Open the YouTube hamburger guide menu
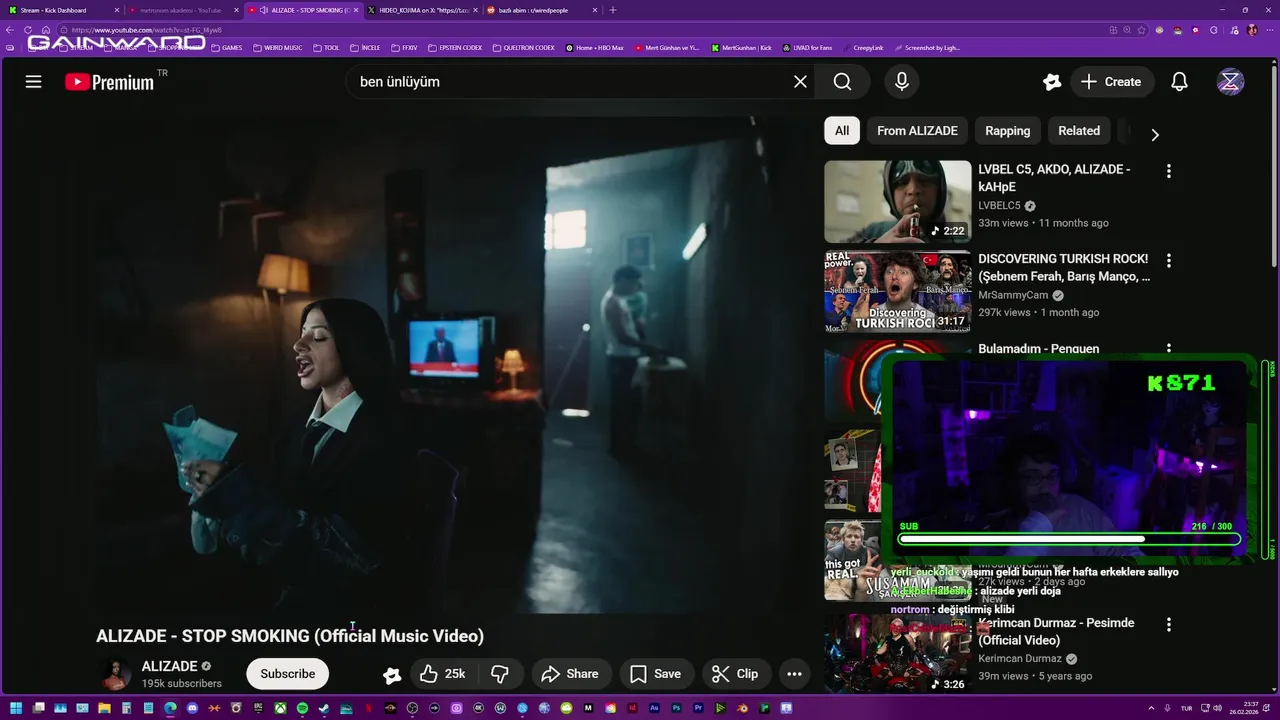1280x720 pixels. (33, 82)
